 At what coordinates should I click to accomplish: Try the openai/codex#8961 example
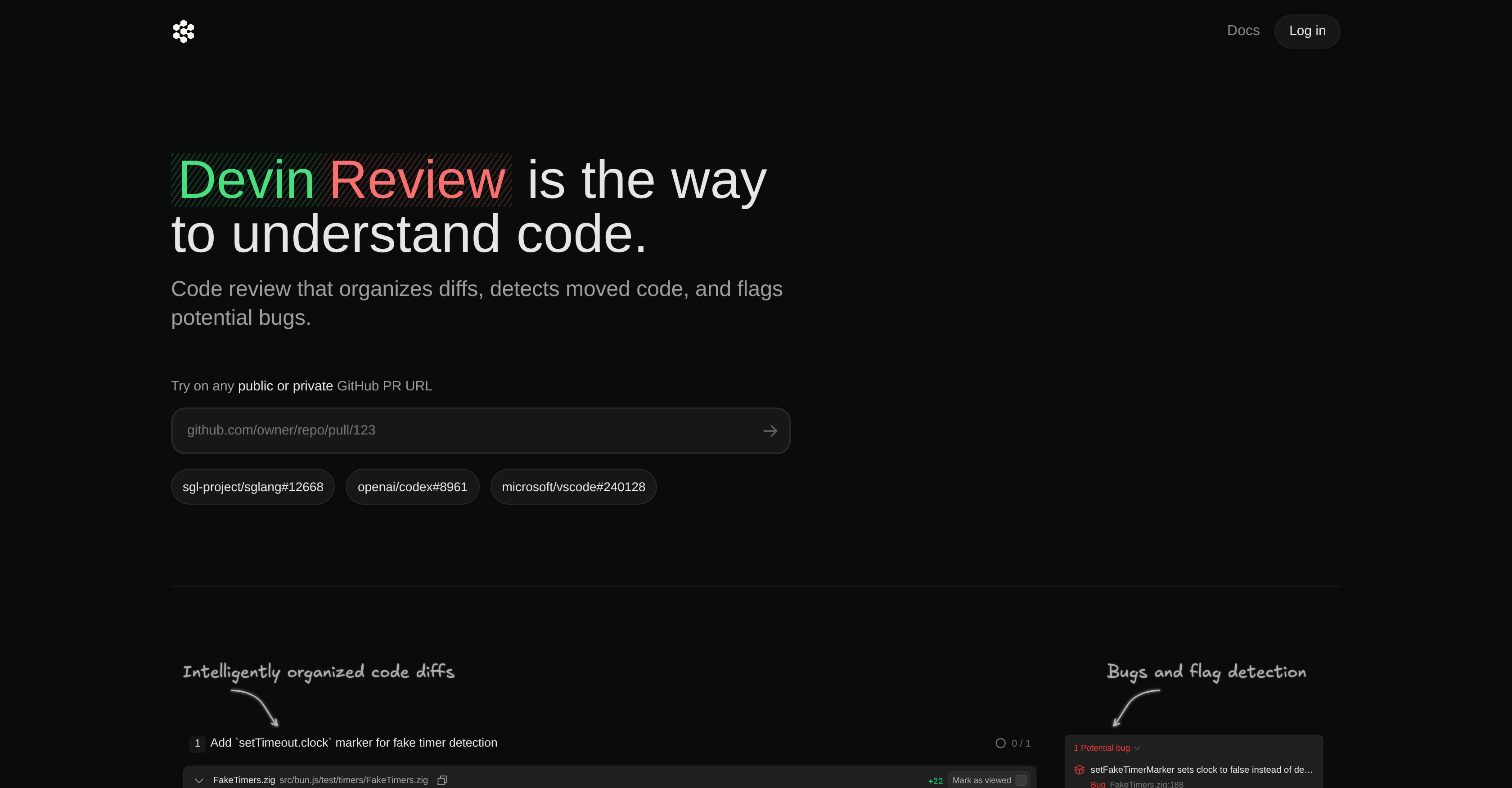tap(412, 486)
